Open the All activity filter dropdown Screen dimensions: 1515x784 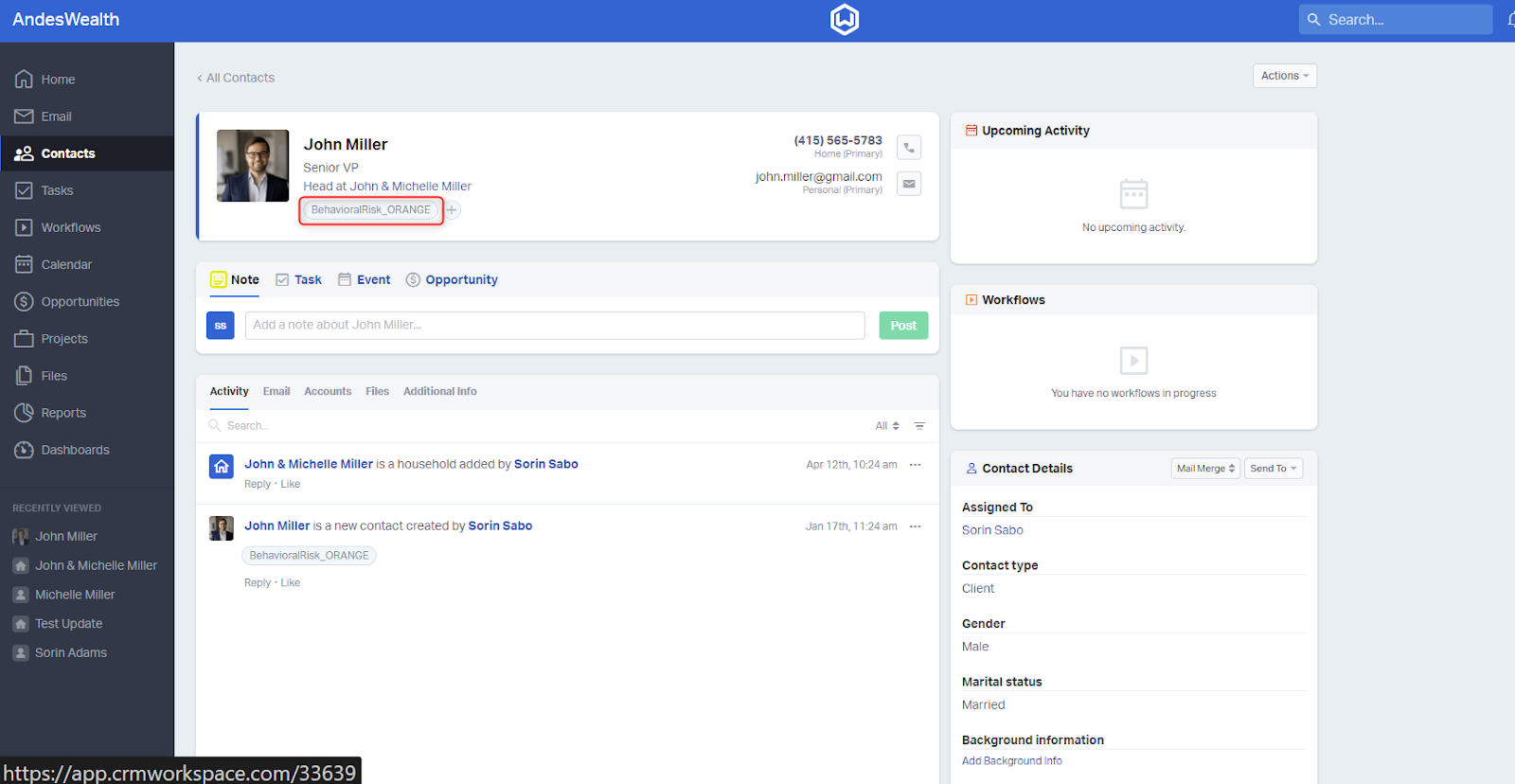coord(887,426)
